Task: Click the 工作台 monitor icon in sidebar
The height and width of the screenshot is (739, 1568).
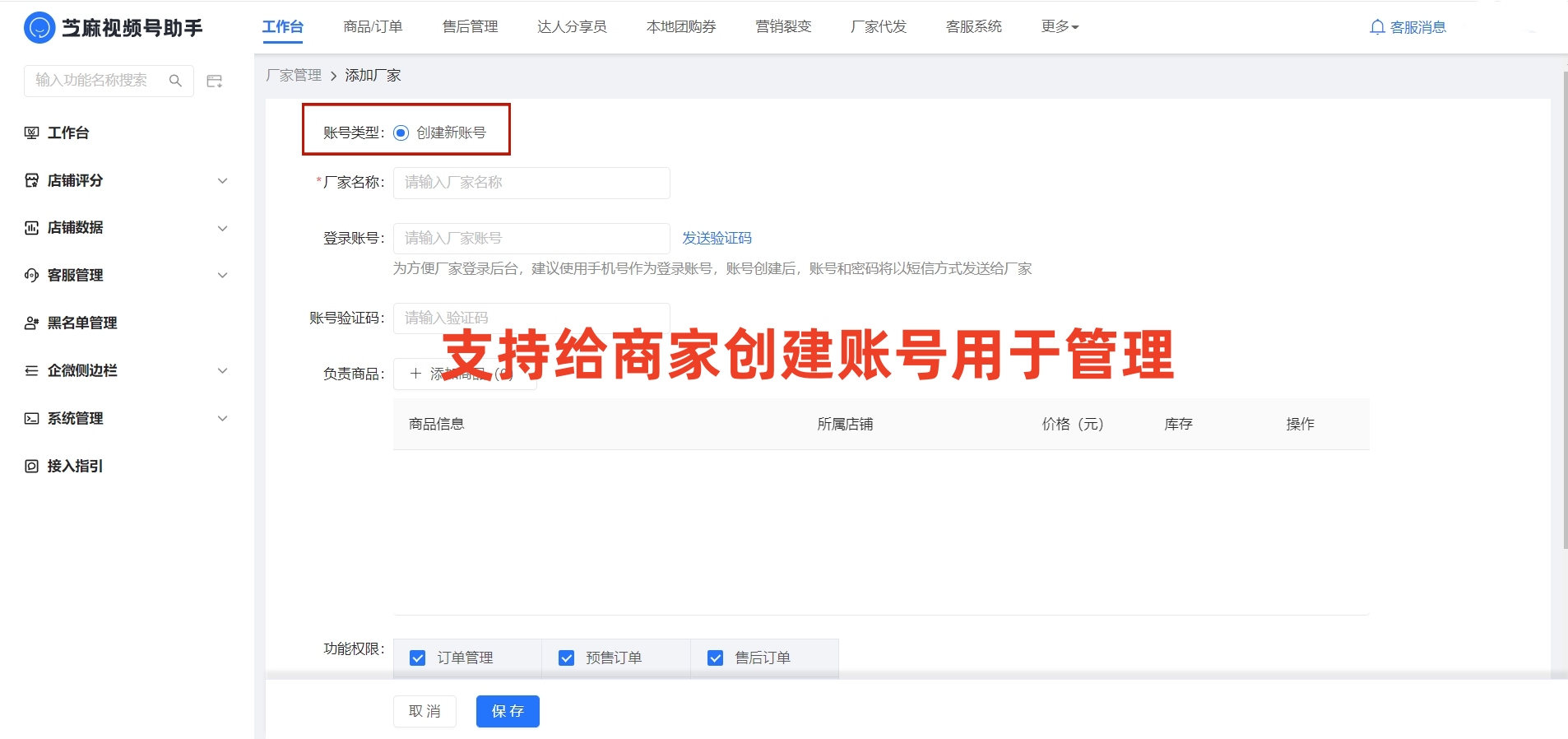Action: click(x=31, y=132)
